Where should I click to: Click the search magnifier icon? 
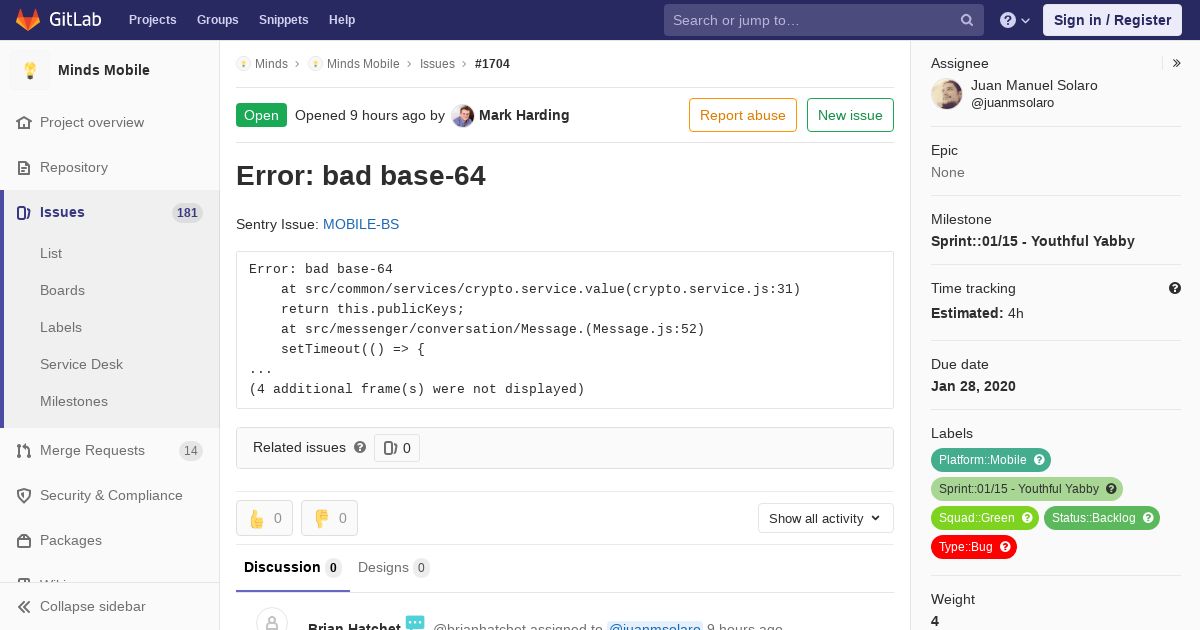(967, 20)
